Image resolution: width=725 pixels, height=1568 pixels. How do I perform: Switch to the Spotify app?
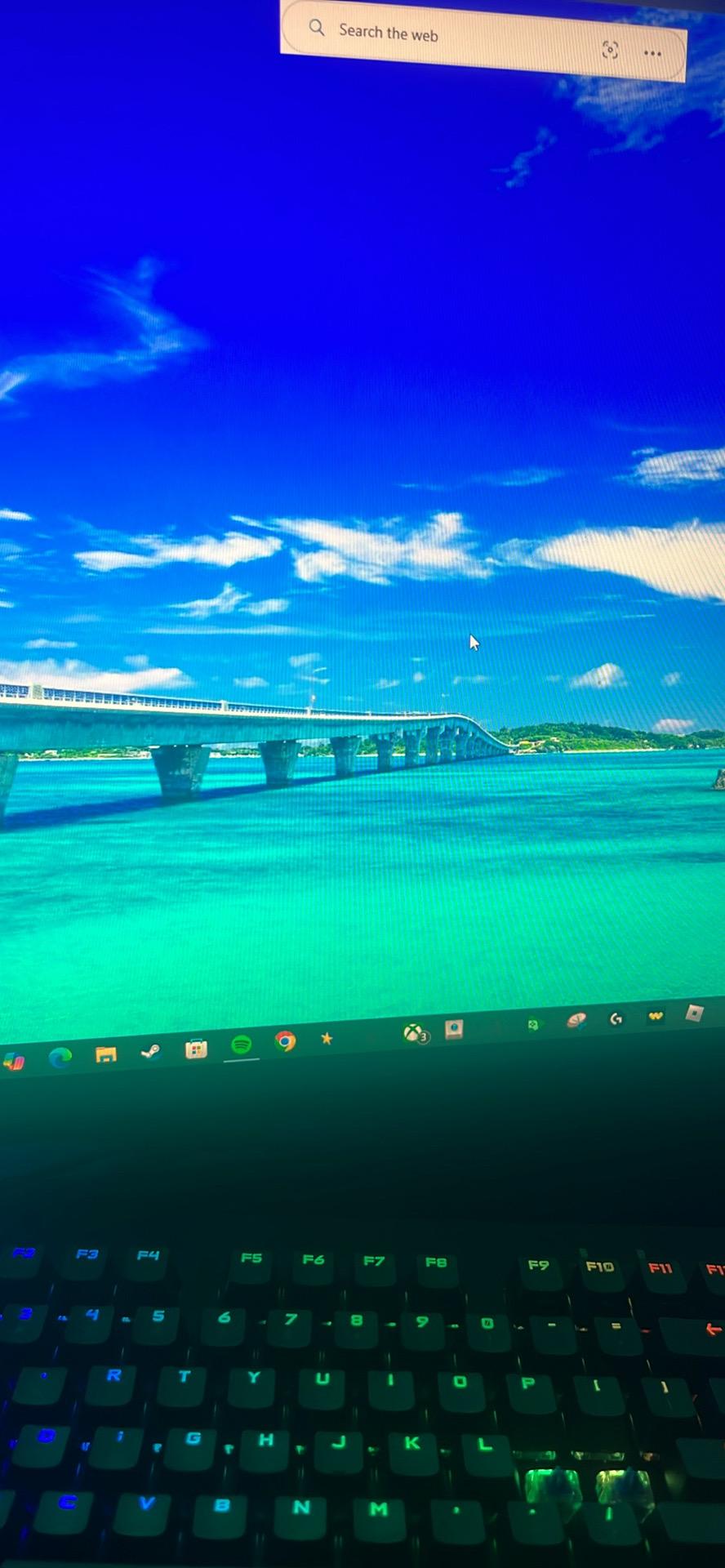point(241,1045)
